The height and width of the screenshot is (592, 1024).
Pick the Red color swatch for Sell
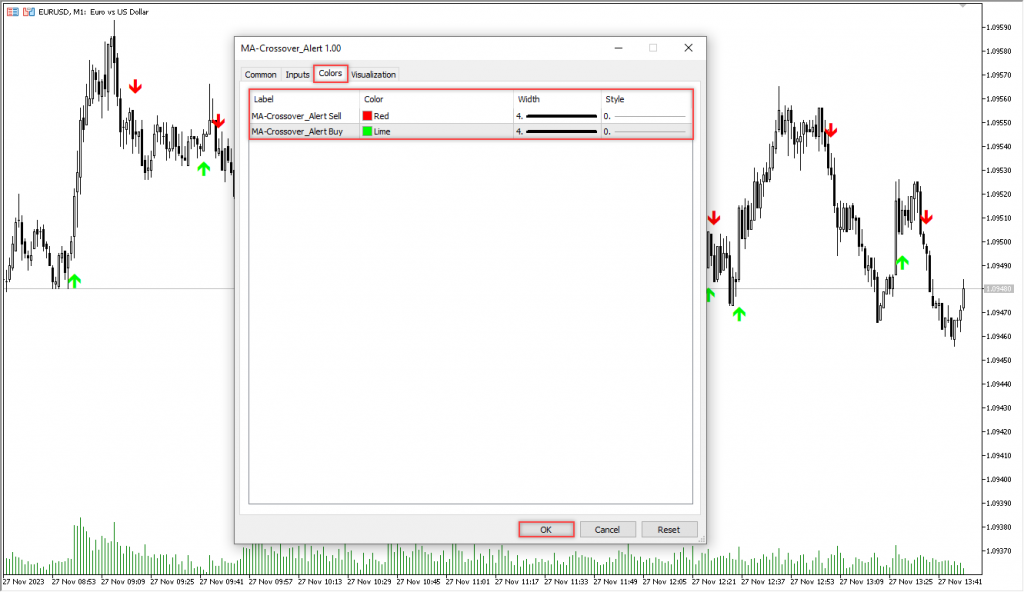point(367,116)
